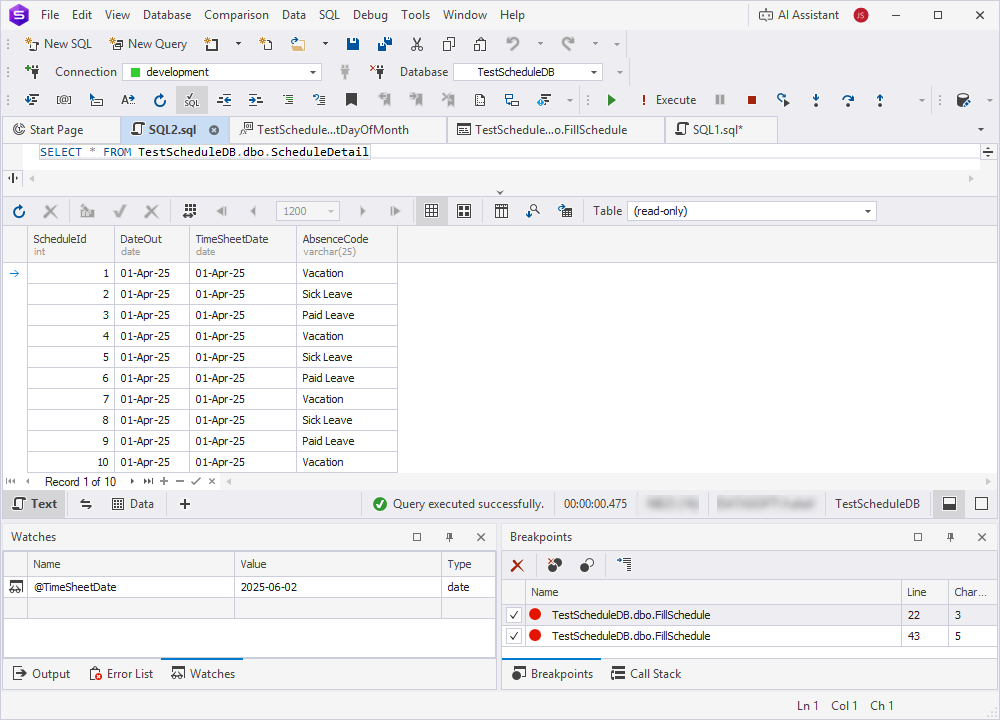Click the Execute button
Viewport: 1000px width, 720px height.
[x=668, y=100]
